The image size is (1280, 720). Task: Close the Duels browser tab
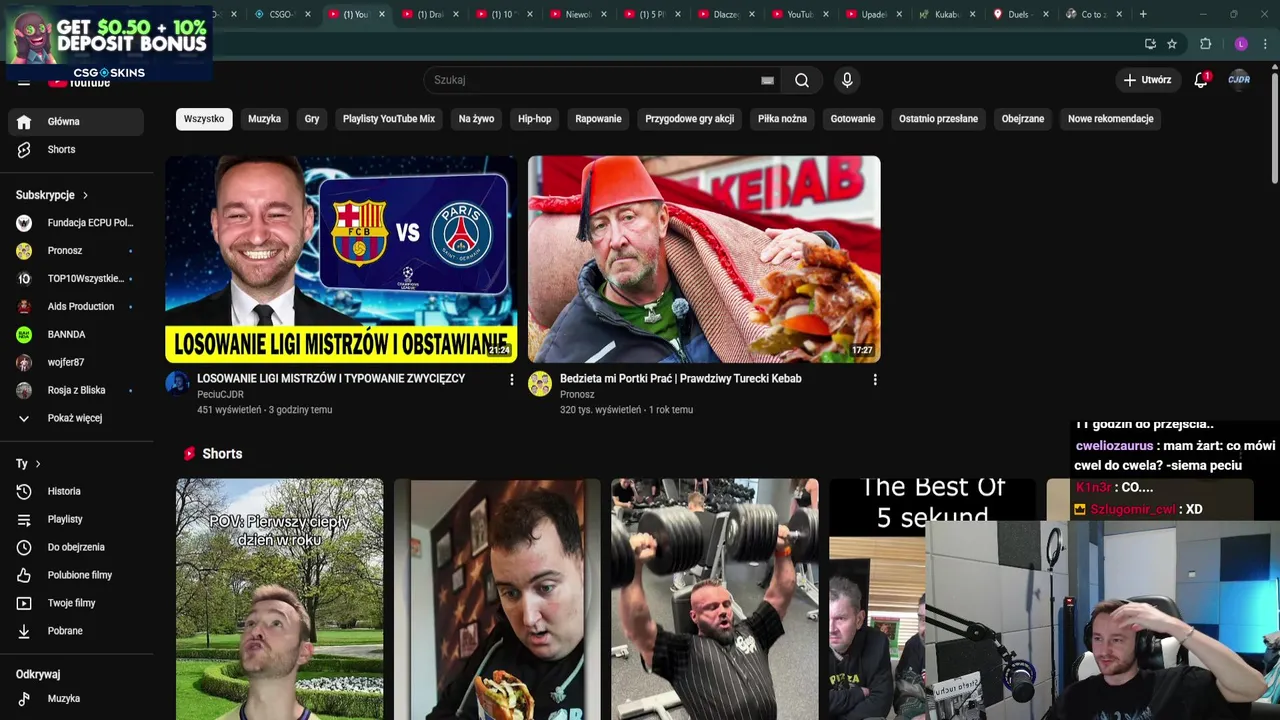[1046, 14]
